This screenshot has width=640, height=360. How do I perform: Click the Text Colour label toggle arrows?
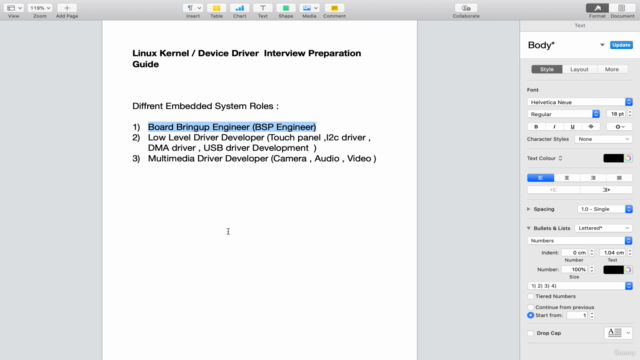click(560, 158)
